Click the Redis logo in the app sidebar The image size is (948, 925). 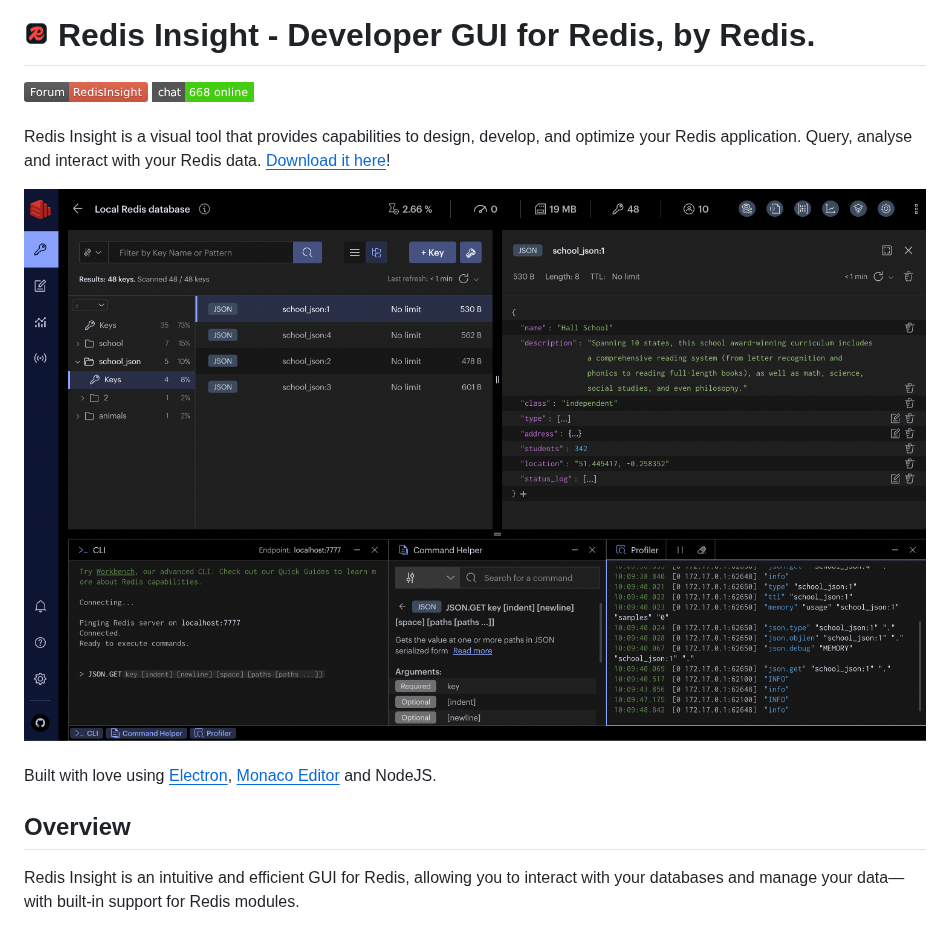point(41,209)
